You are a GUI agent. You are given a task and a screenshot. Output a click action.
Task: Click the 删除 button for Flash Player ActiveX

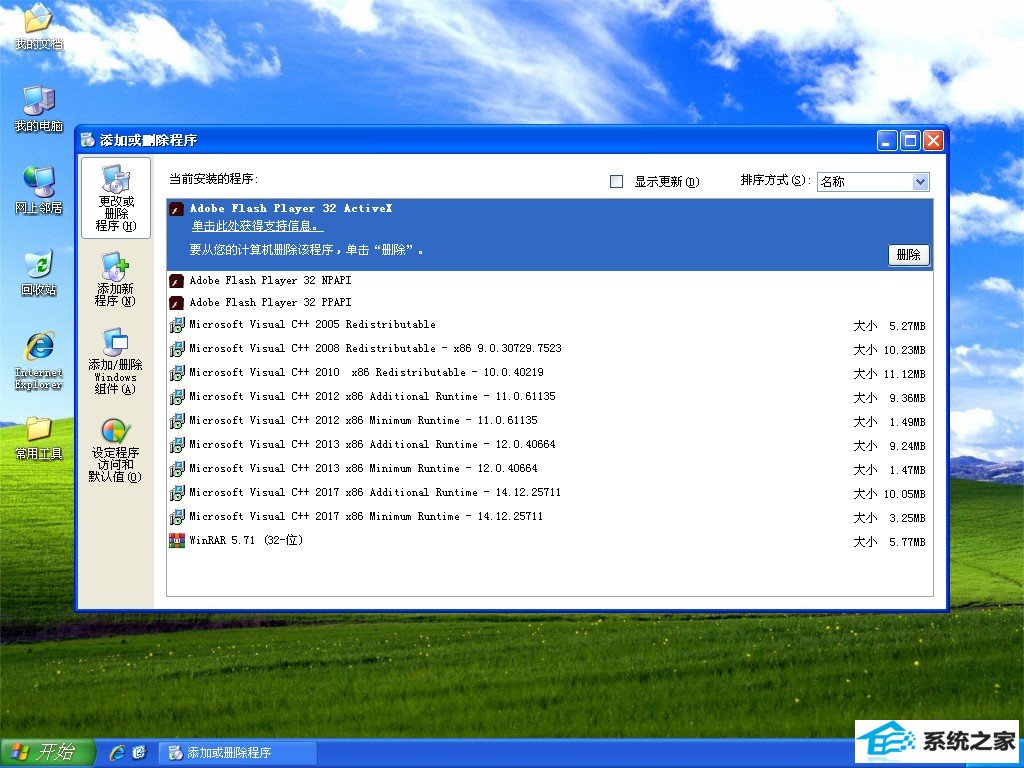(x=908, y=255)
